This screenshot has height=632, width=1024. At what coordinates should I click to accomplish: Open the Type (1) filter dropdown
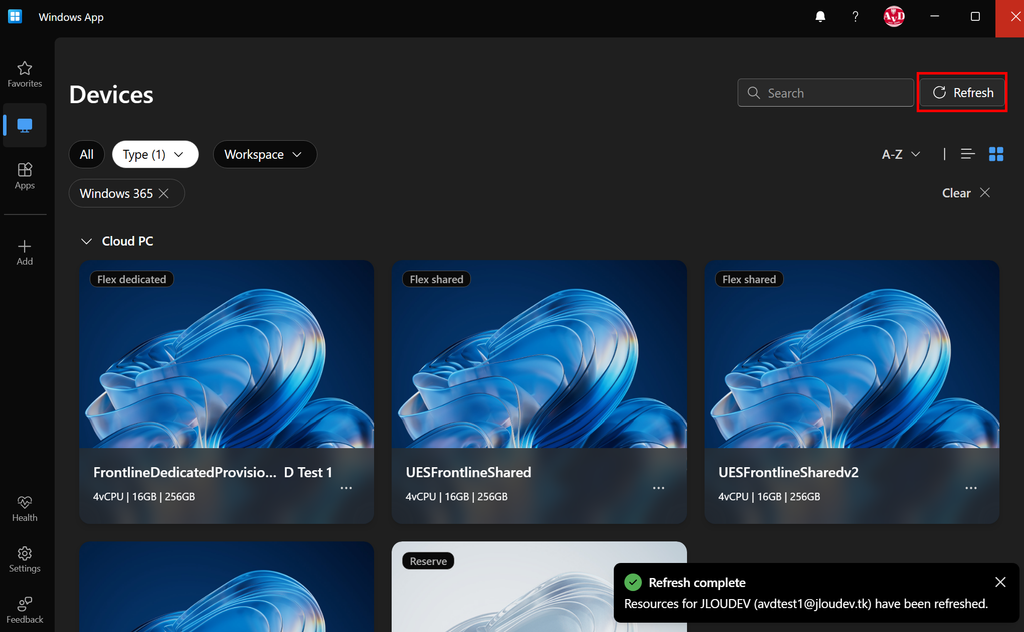[x=155, y=154]
